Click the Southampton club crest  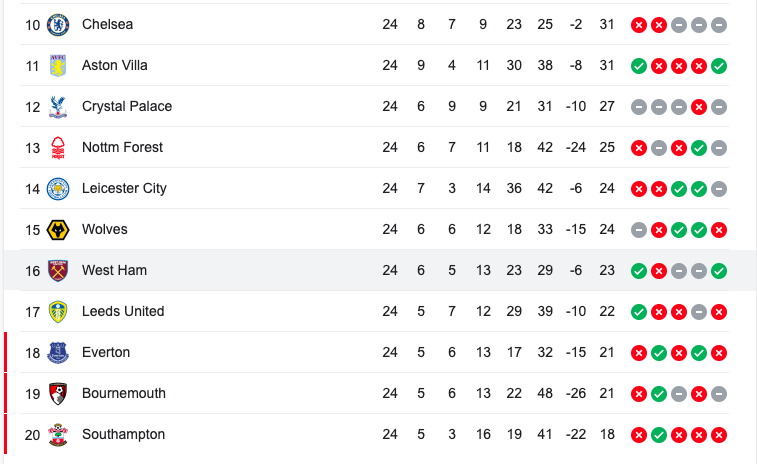coord(58,435)
